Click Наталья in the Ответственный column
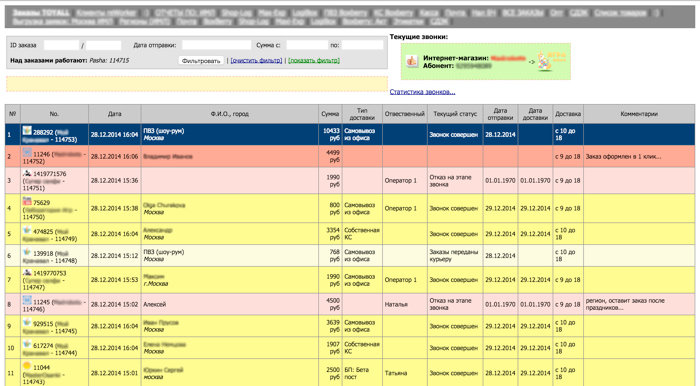The width and height of the screenshot is (700, 386). coord(396,304)
